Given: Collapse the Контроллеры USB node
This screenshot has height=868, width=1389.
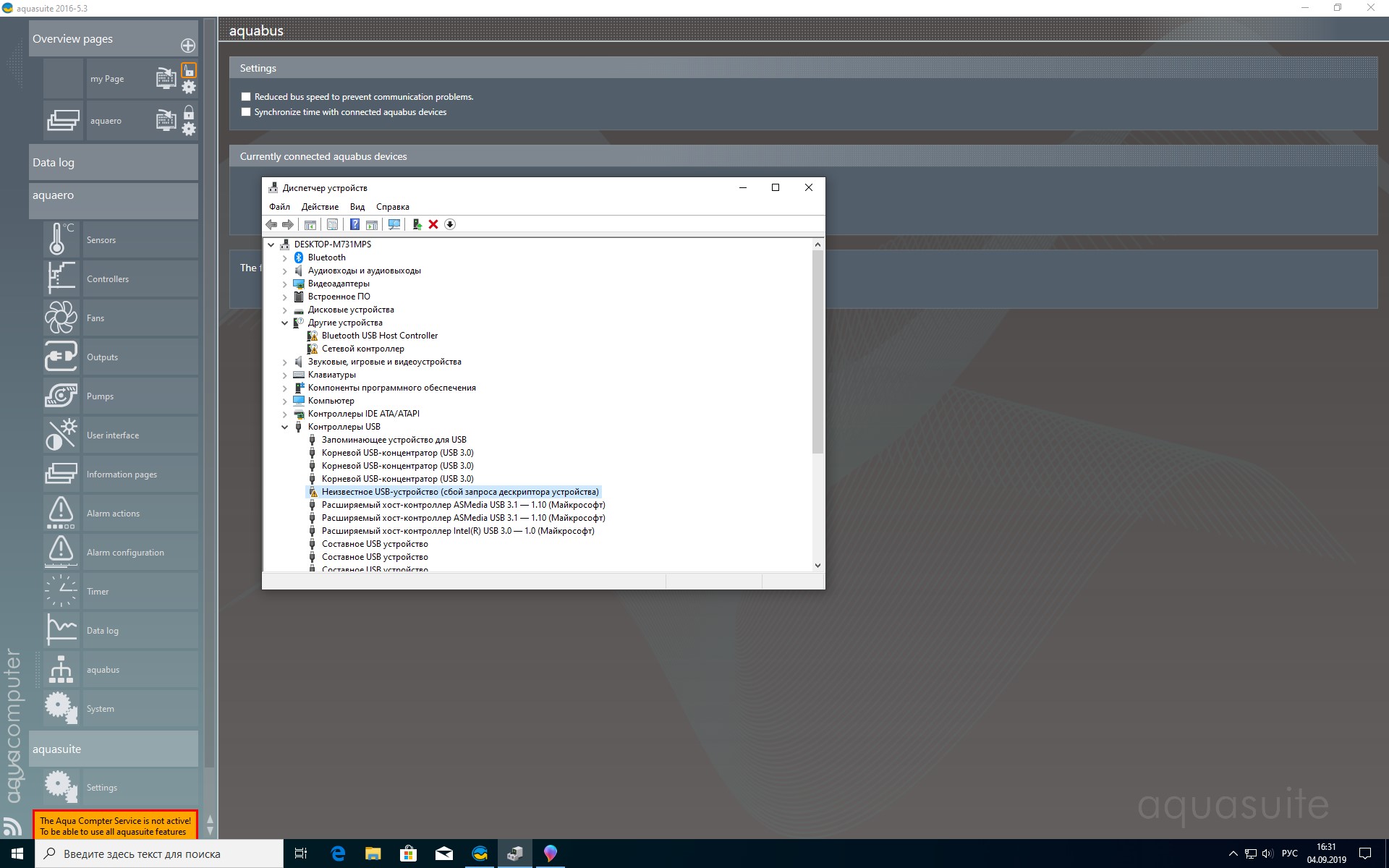Looking at the screenshot, I should coord(284,427).
